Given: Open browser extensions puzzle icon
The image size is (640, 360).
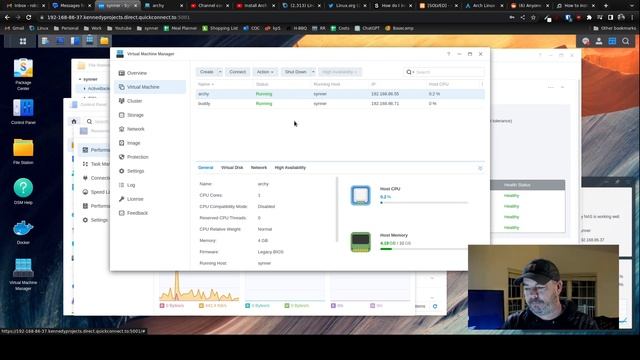Looking at the screenshot, I should (x=589, y=18).
